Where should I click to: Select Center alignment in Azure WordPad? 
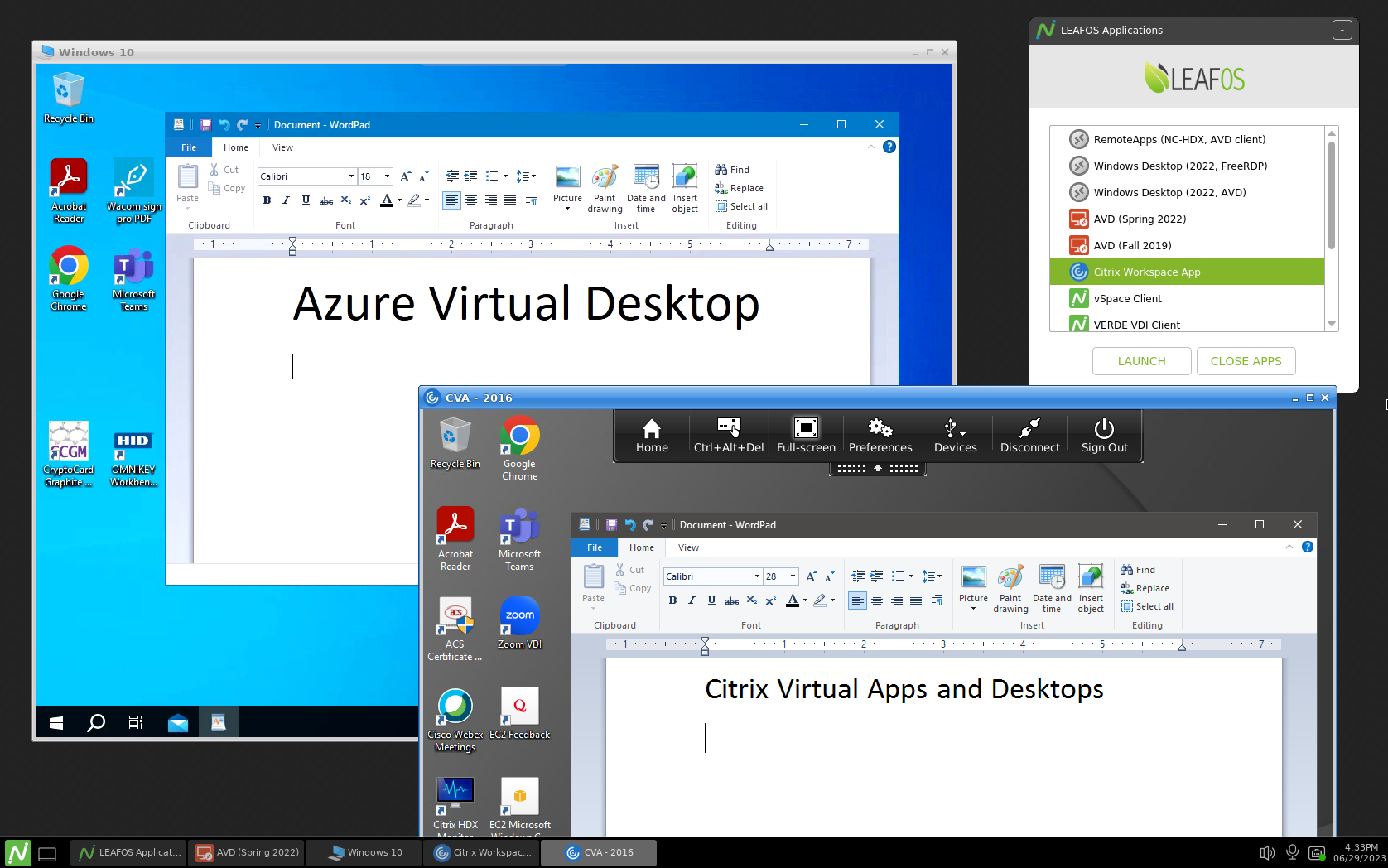pos(471,200)
